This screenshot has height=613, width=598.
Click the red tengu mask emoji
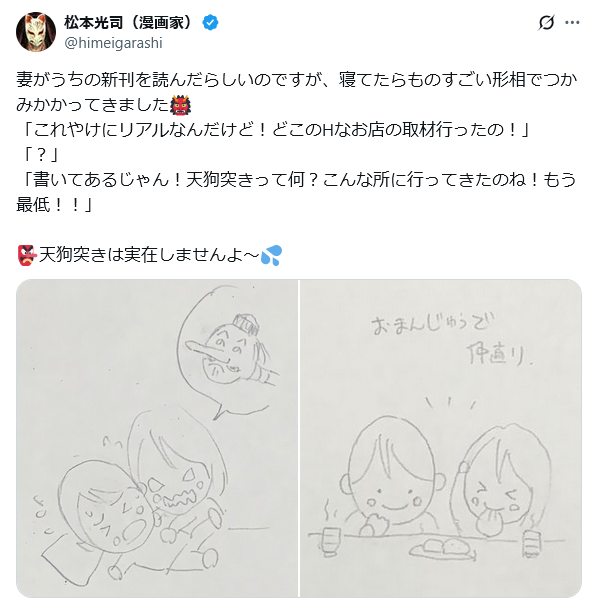coord(27,255)
